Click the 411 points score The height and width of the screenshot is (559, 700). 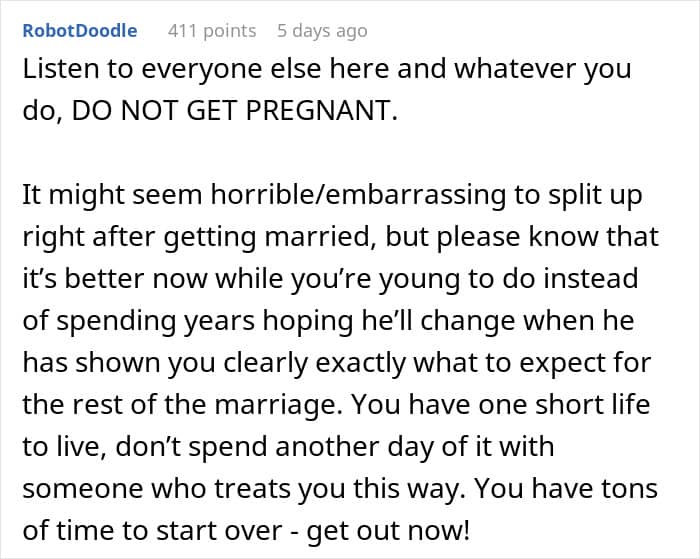coord(212,31)
